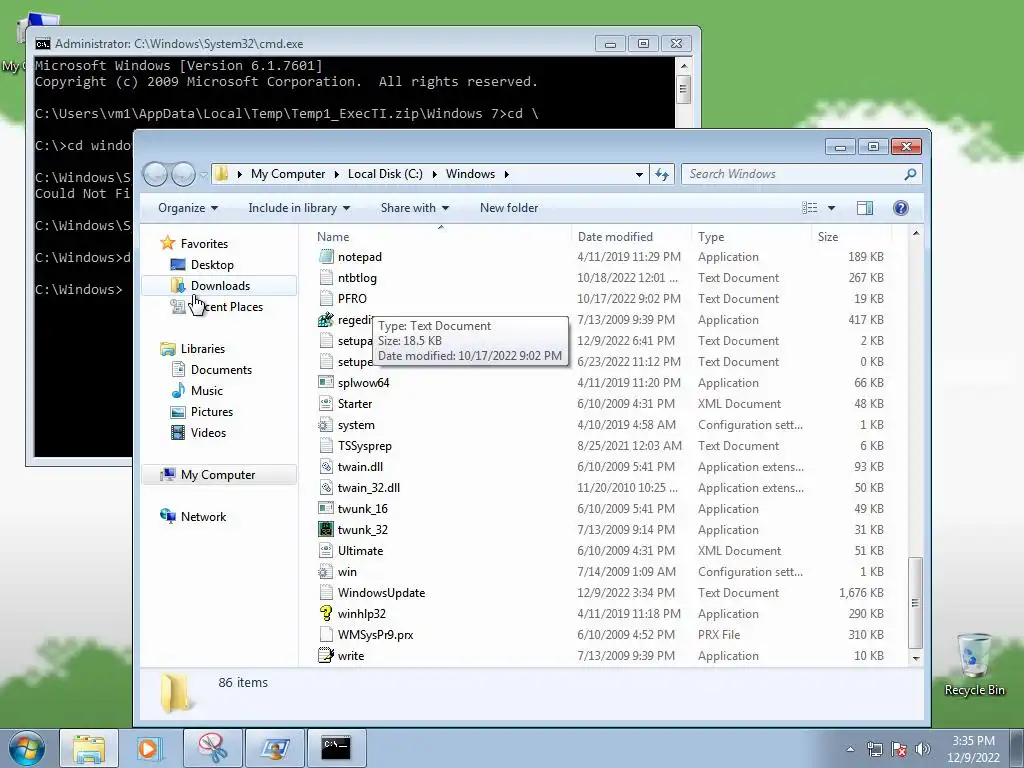Click the Search Windows input field
Viewport: 1024px width, 768px height.
793,174
